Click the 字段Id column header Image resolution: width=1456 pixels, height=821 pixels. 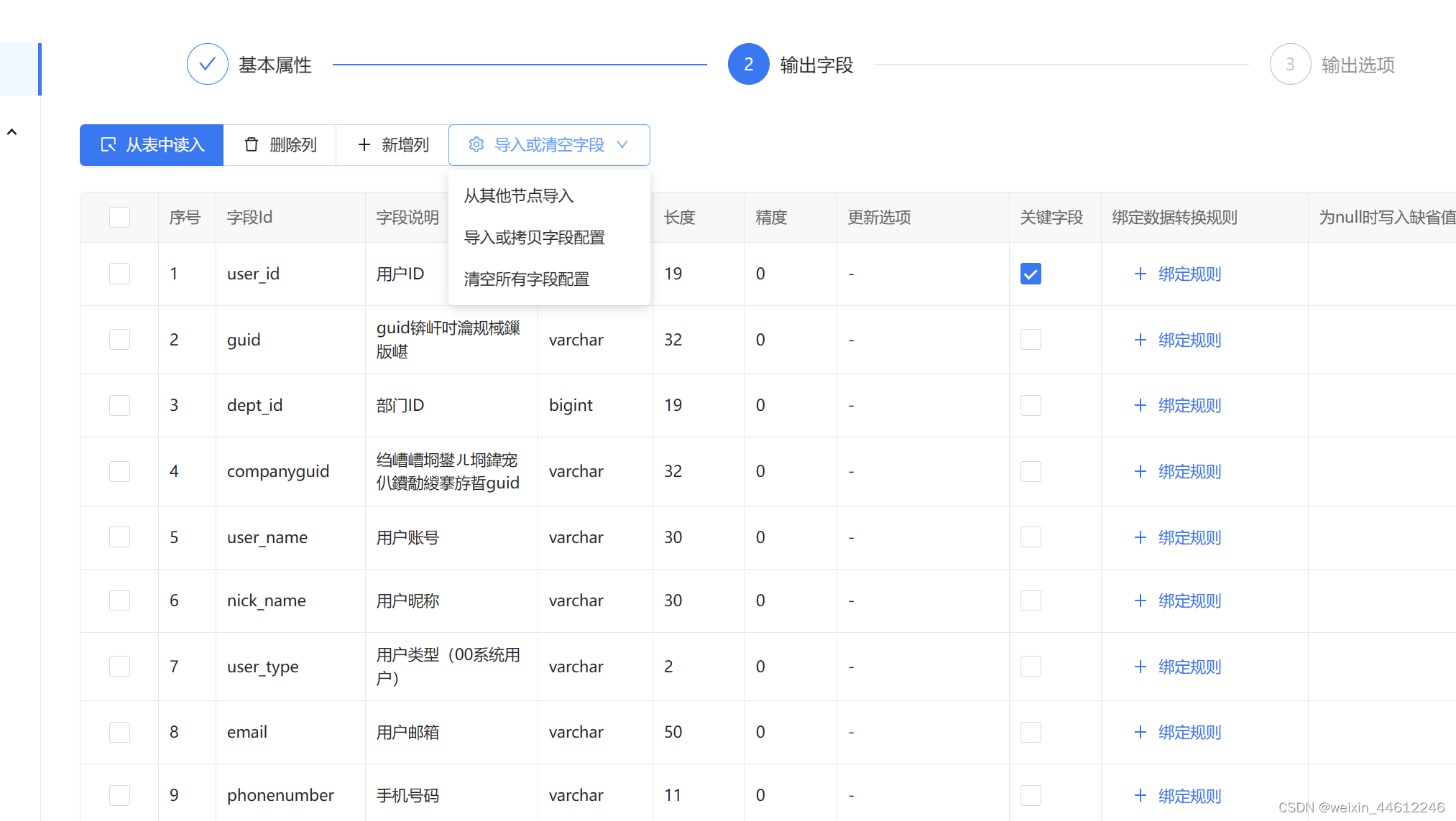pyautogui.click(x=249, y=218)
